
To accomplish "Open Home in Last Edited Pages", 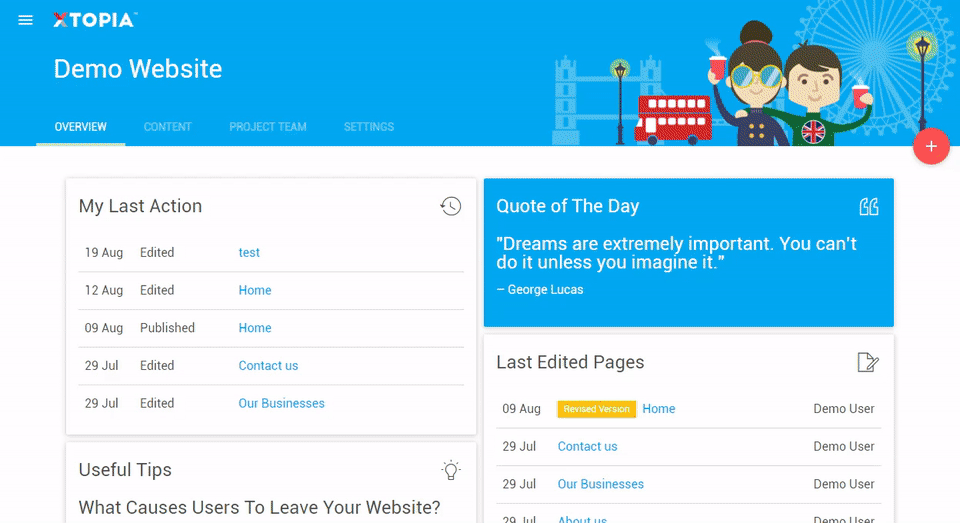I will coord(659,408).
